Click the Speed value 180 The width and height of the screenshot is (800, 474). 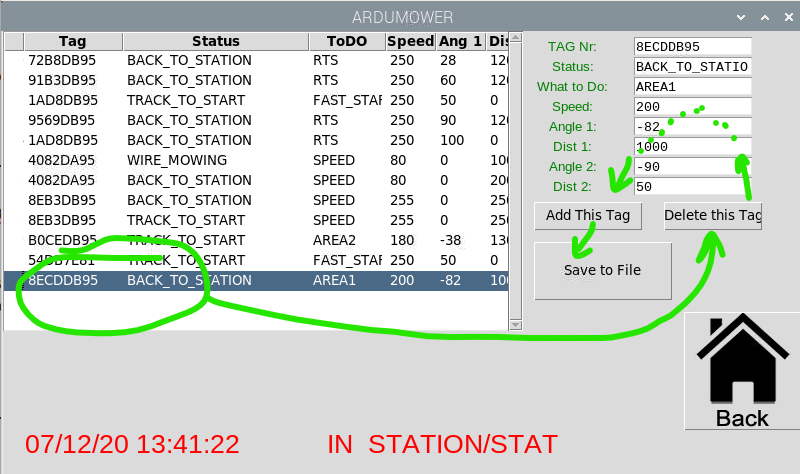(402, 240)
